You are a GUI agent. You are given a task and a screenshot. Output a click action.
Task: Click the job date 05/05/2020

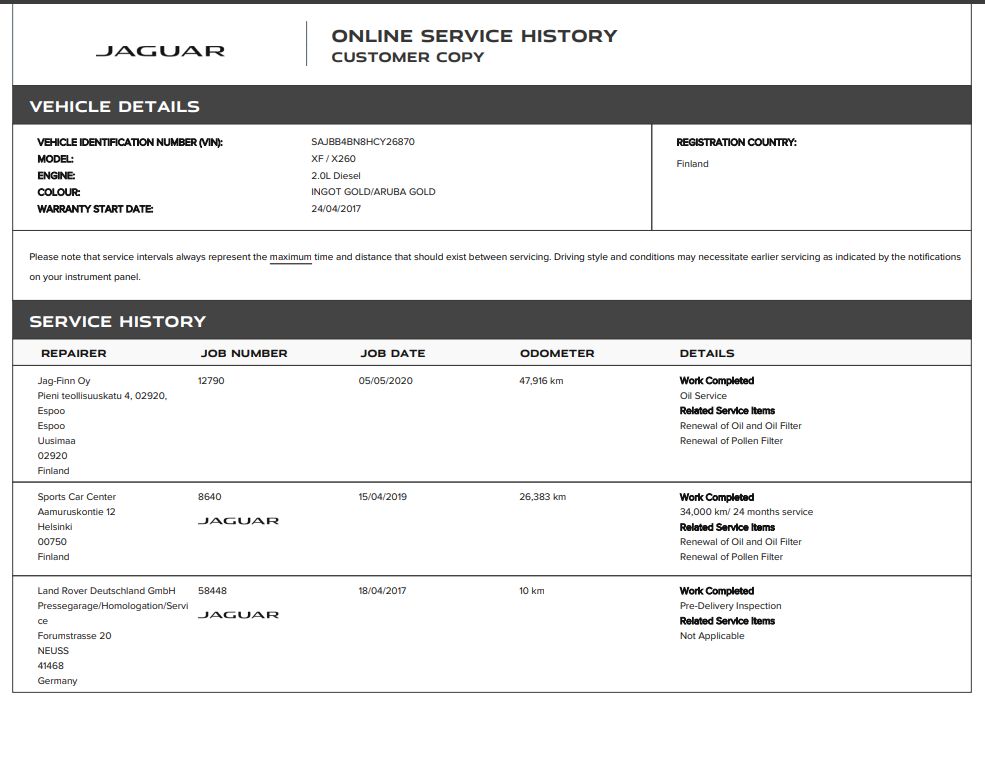pos(385,381)
